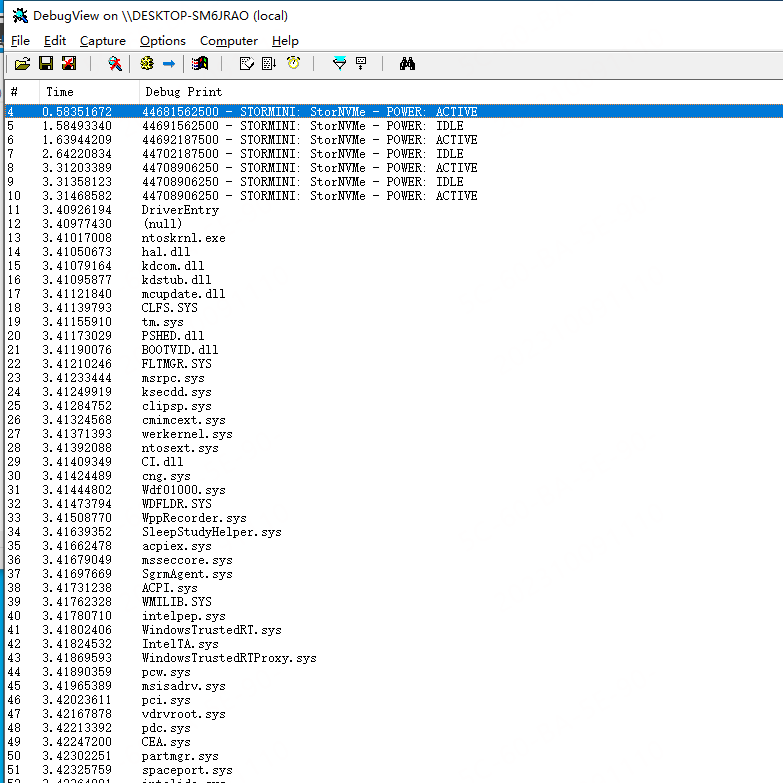Click the History Depth icon
The image size is (783, 783).
click(361, 64)
